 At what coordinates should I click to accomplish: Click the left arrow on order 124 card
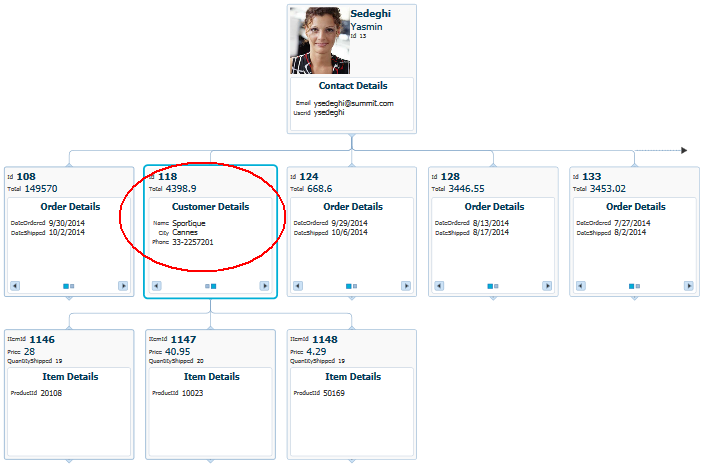[x=298, y=286]
